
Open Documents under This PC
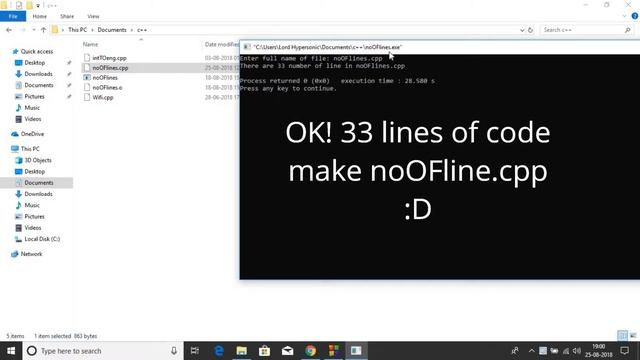[x=39, y=183]
